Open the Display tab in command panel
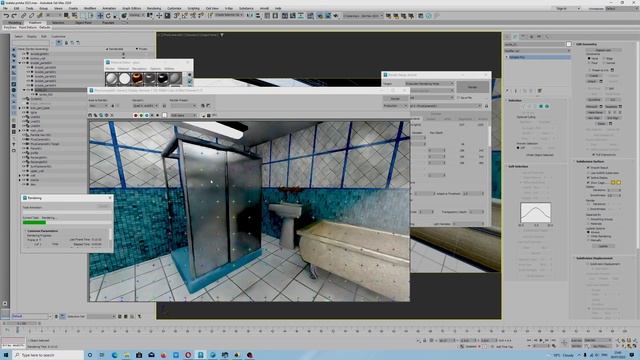 coord(539,36)
